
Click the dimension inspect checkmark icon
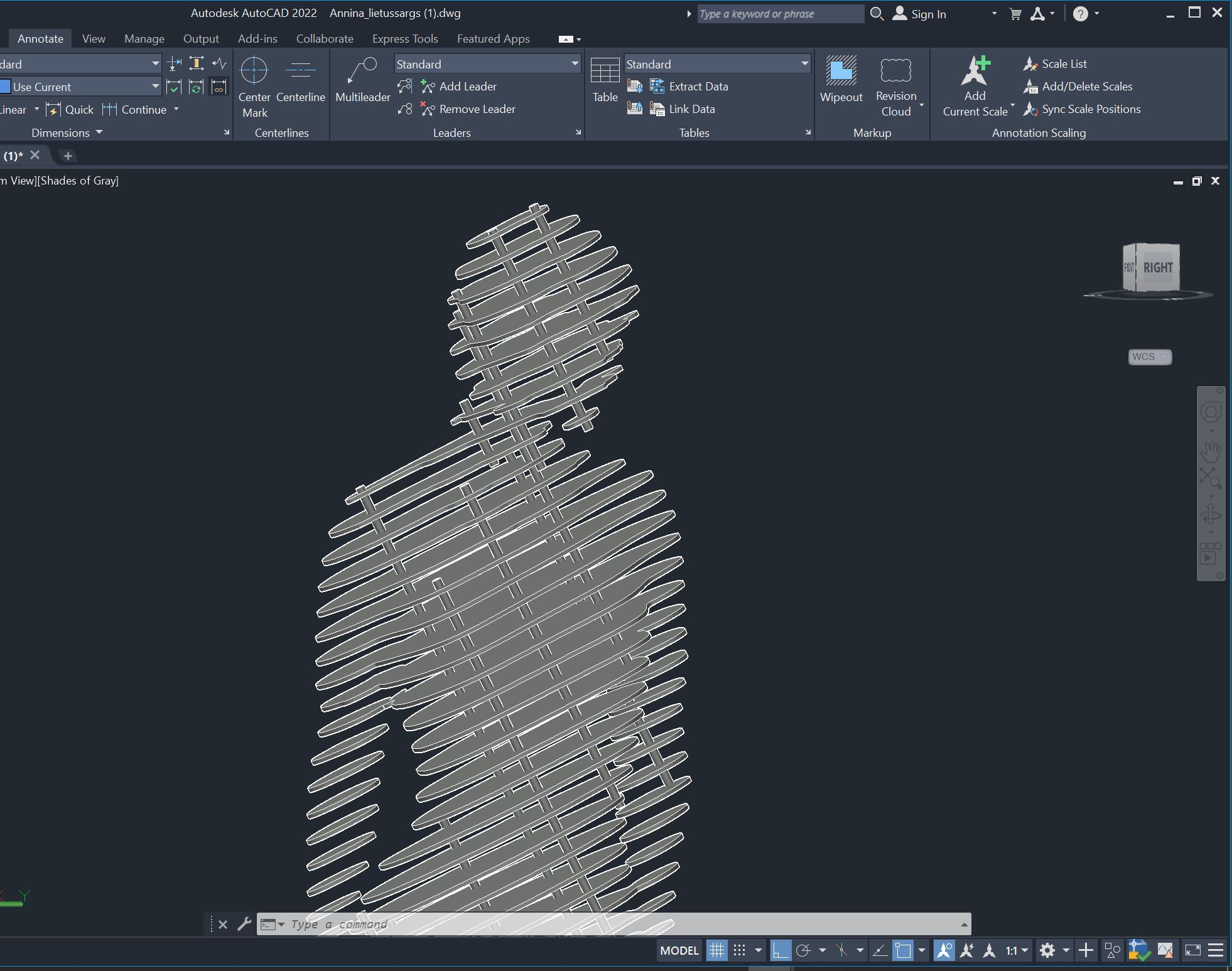174,87
